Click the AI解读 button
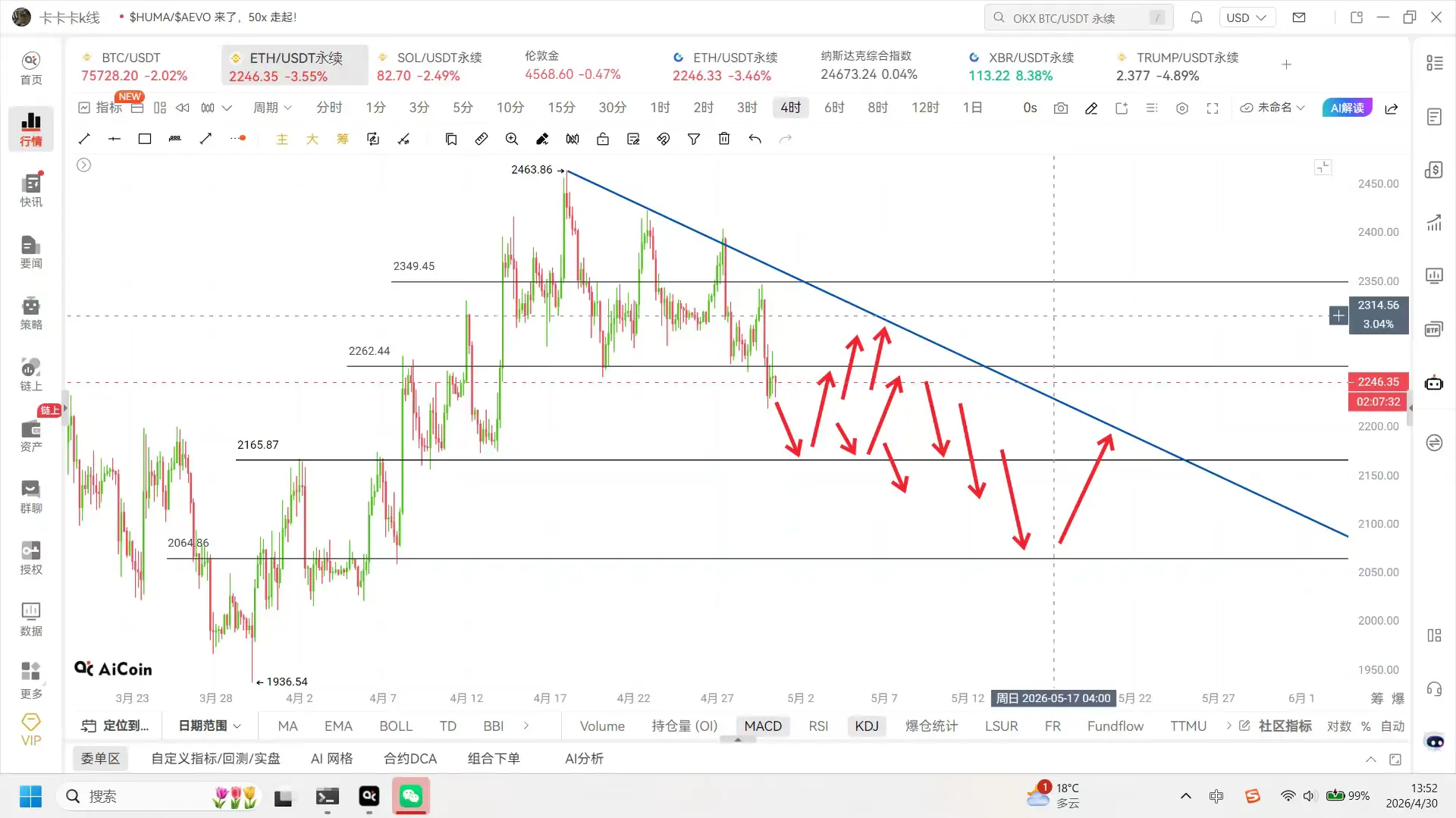 [x=1347, y=108]
